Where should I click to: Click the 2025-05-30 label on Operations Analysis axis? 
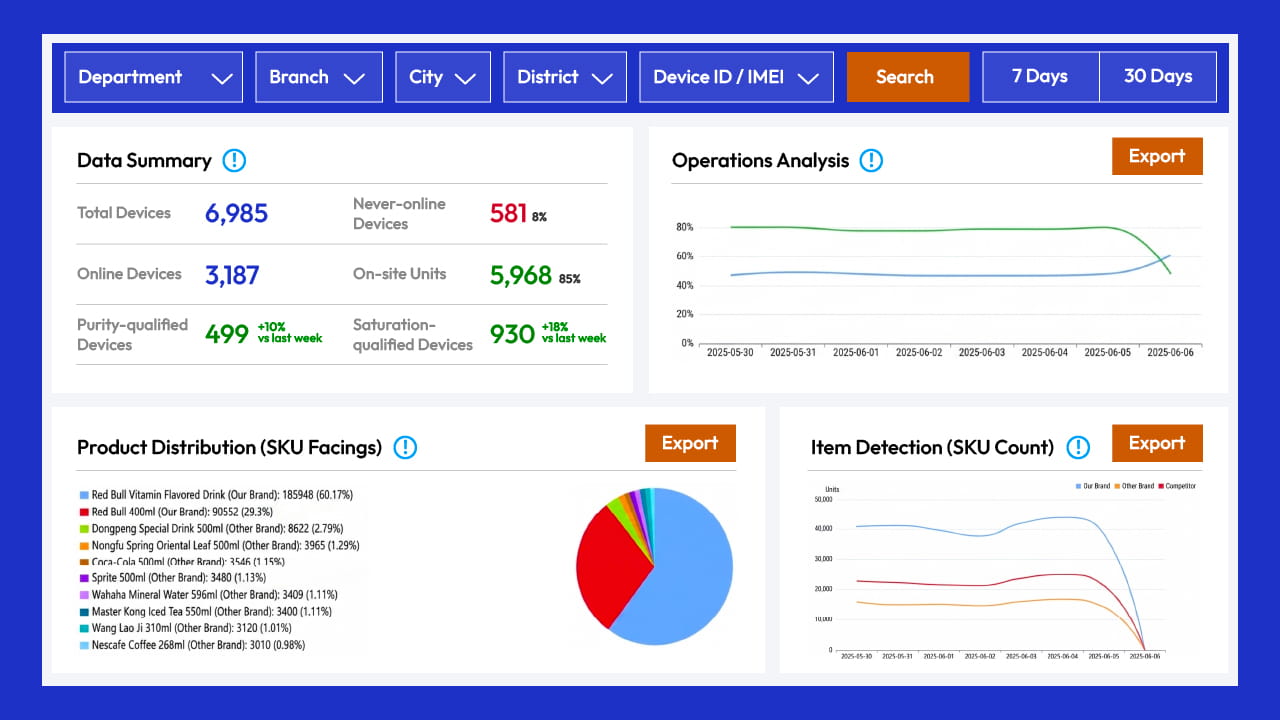(x=730, y=352)
